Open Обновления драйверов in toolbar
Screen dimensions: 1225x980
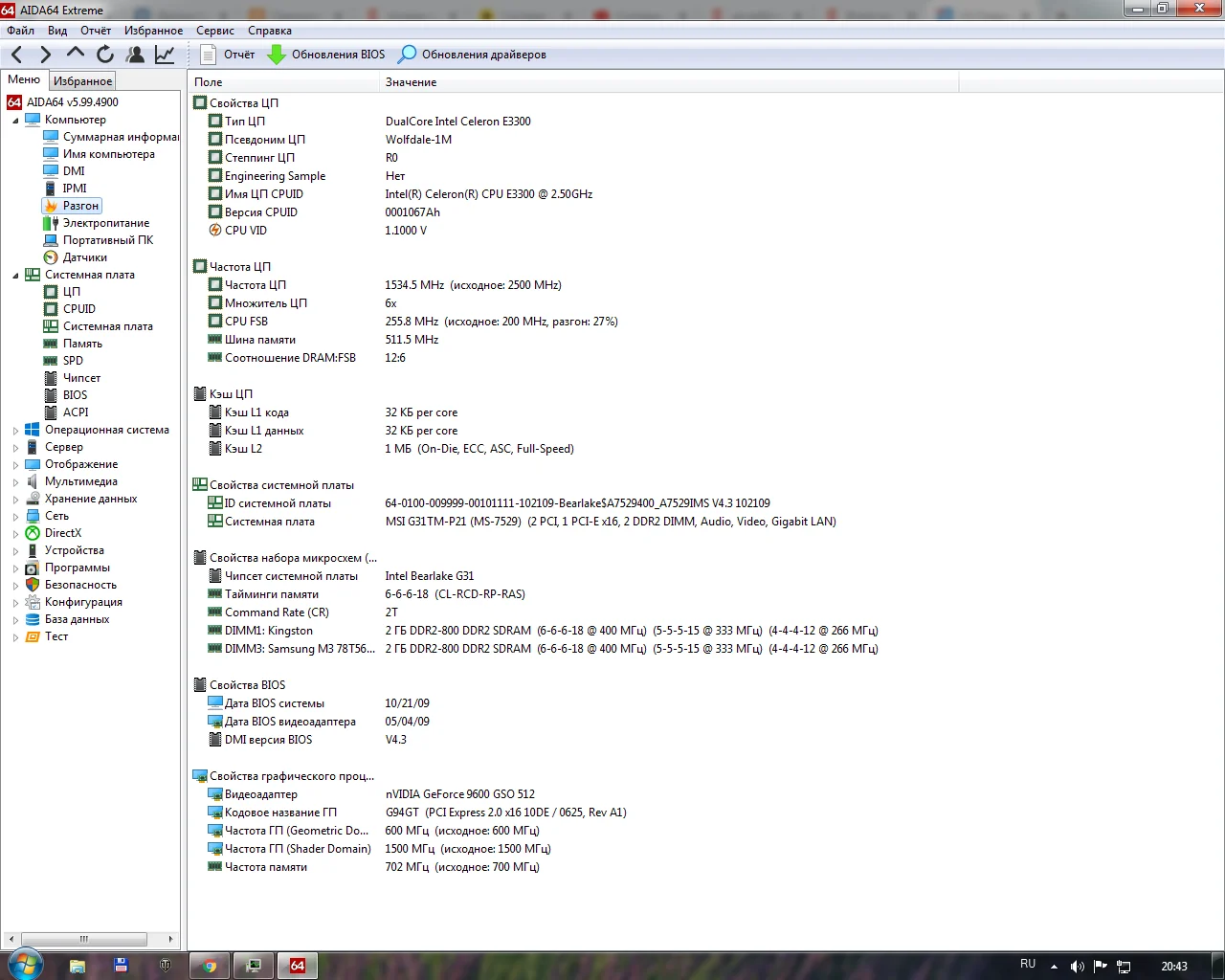(x=473, y=55)
